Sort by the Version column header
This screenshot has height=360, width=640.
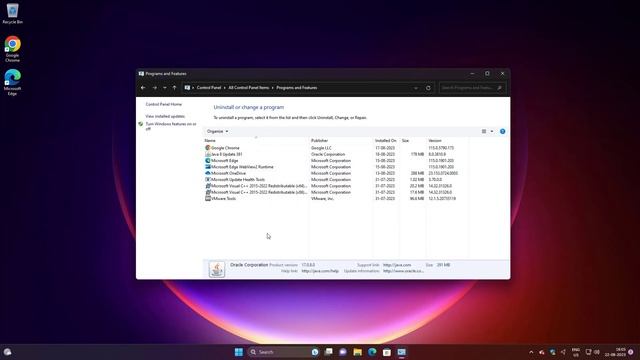tap(447, 140)
